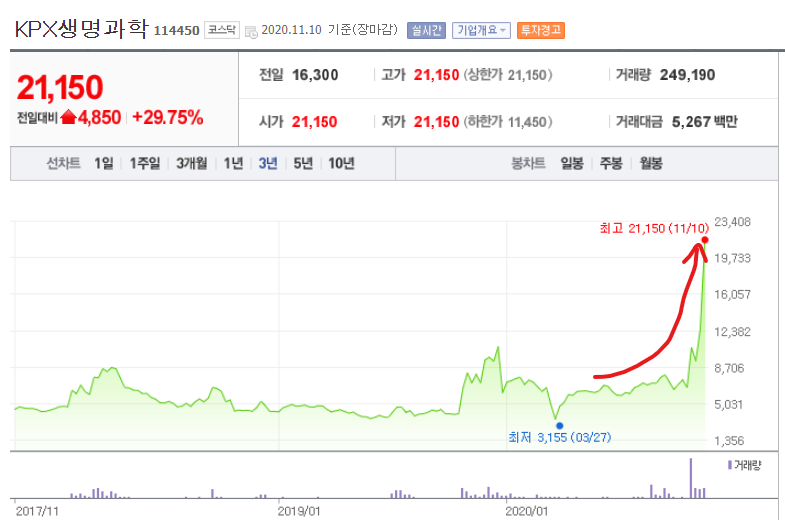Click the KPX생명과학 stock name
785x520 pixels.
82,29
